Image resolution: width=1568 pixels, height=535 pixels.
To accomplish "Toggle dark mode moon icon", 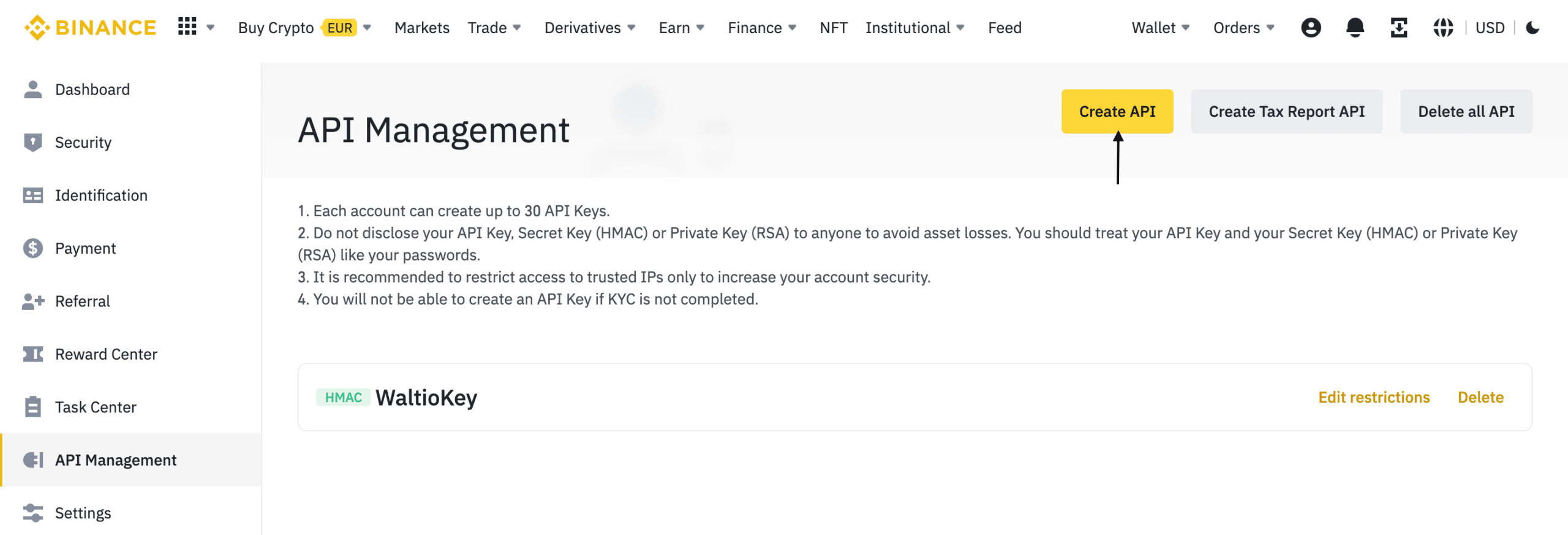I will [1532, 28].
